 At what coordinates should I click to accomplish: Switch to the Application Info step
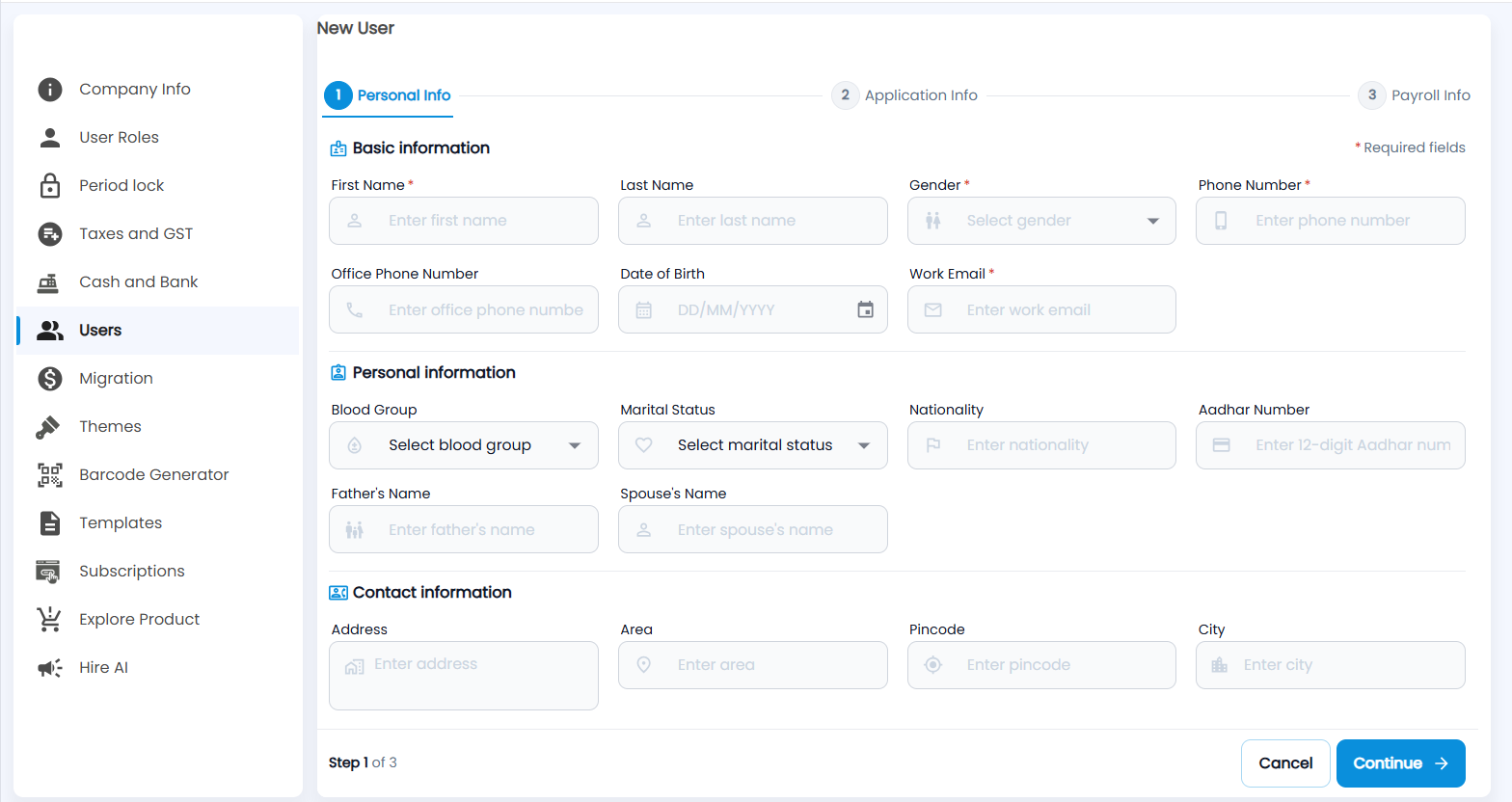pos(904,95)
